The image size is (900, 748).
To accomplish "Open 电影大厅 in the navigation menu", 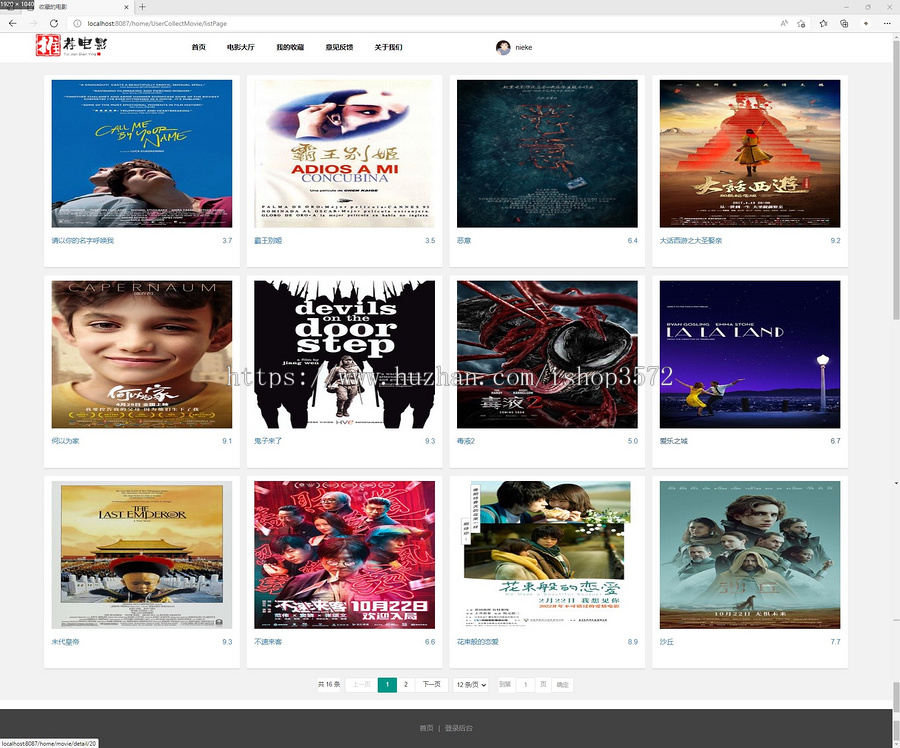I will click(240, 47).
